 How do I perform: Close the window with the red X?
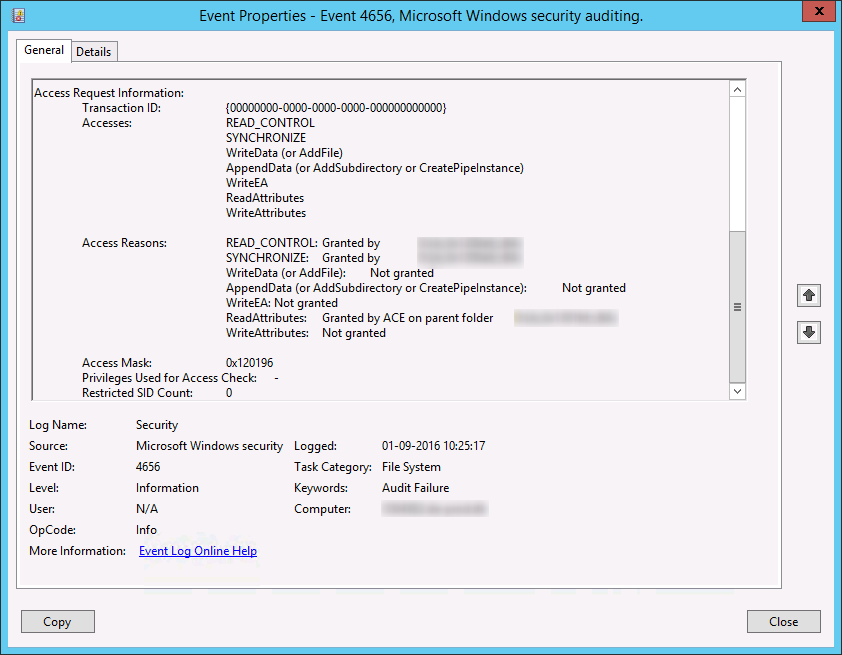click(819, 11)
